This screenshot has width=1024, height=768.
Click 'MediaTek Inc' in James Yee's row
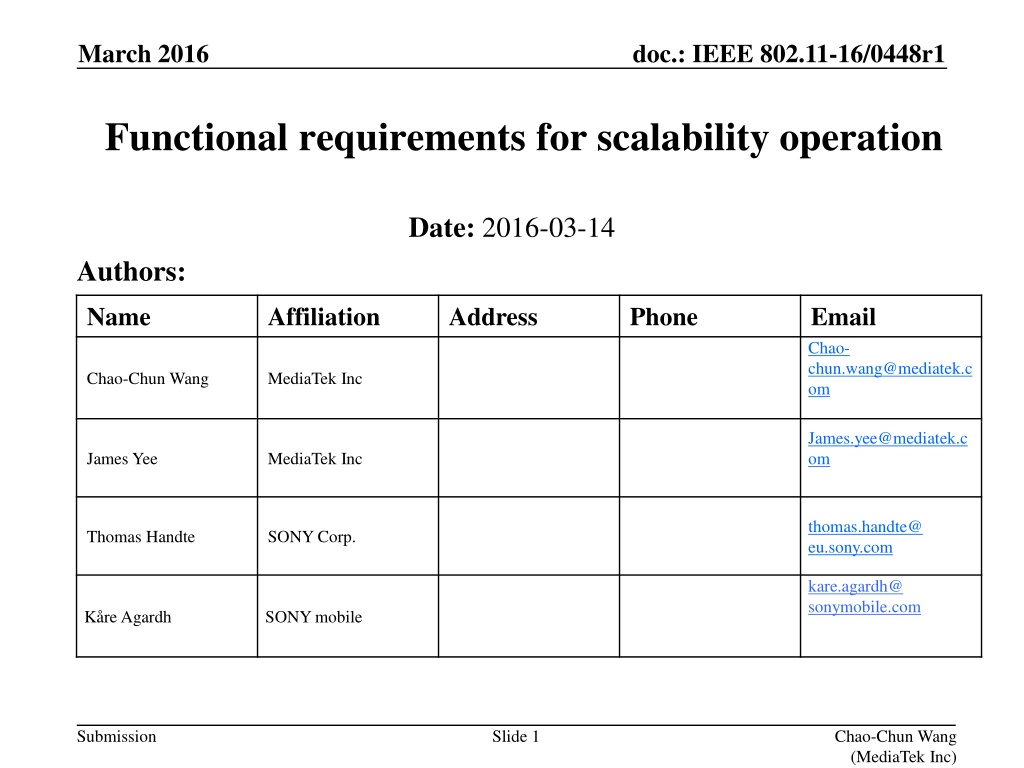coord(315,459)
